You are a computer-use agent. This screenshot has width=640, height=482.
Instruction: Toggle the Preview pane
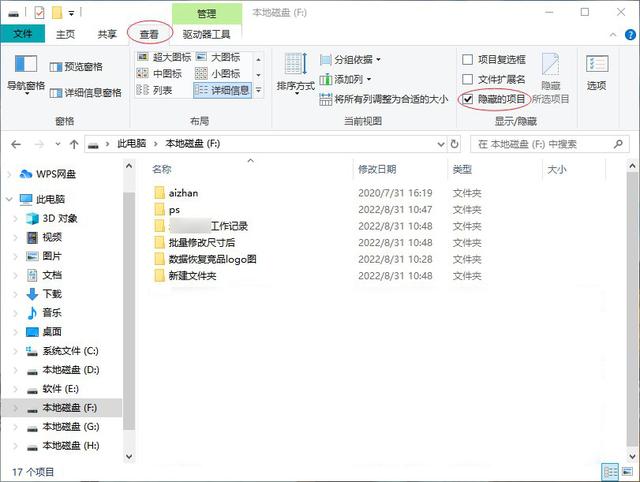[76, 67]
